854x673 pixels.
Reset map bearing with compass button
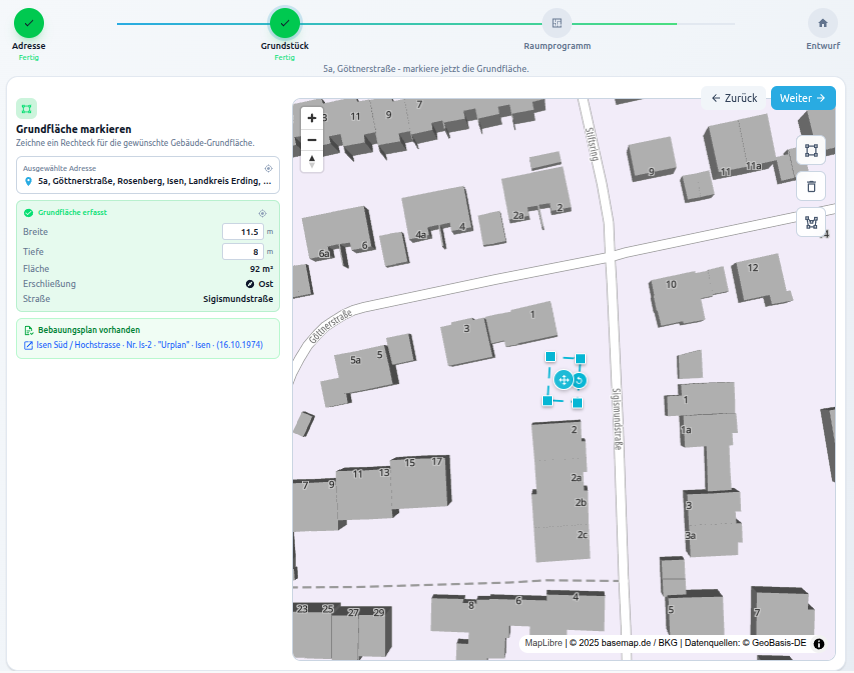[312, 162]
